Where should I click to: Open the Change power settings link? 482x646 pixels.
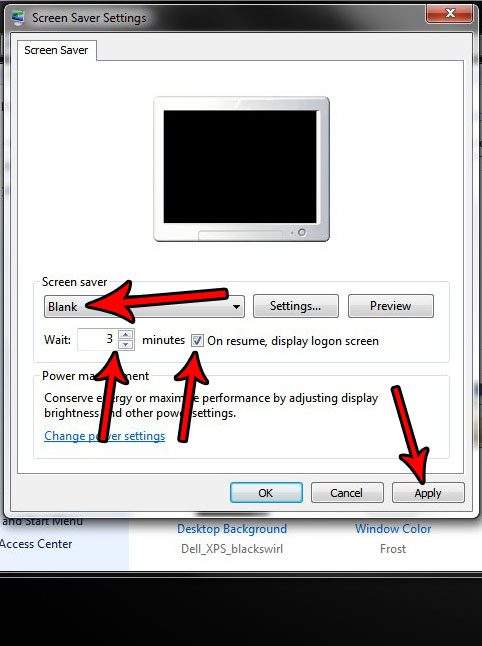pos(105,436)
